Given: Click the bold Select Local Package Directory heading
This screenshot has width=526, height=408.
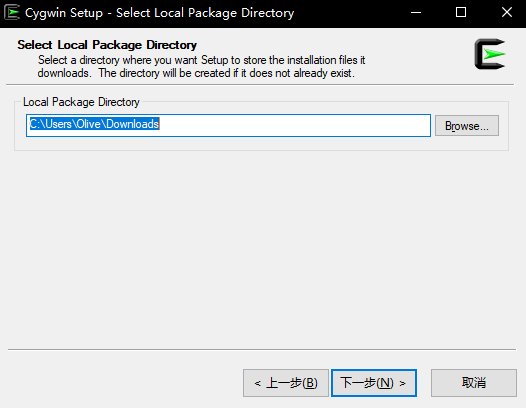Looking at the screenshot, I should pos(107,45).
